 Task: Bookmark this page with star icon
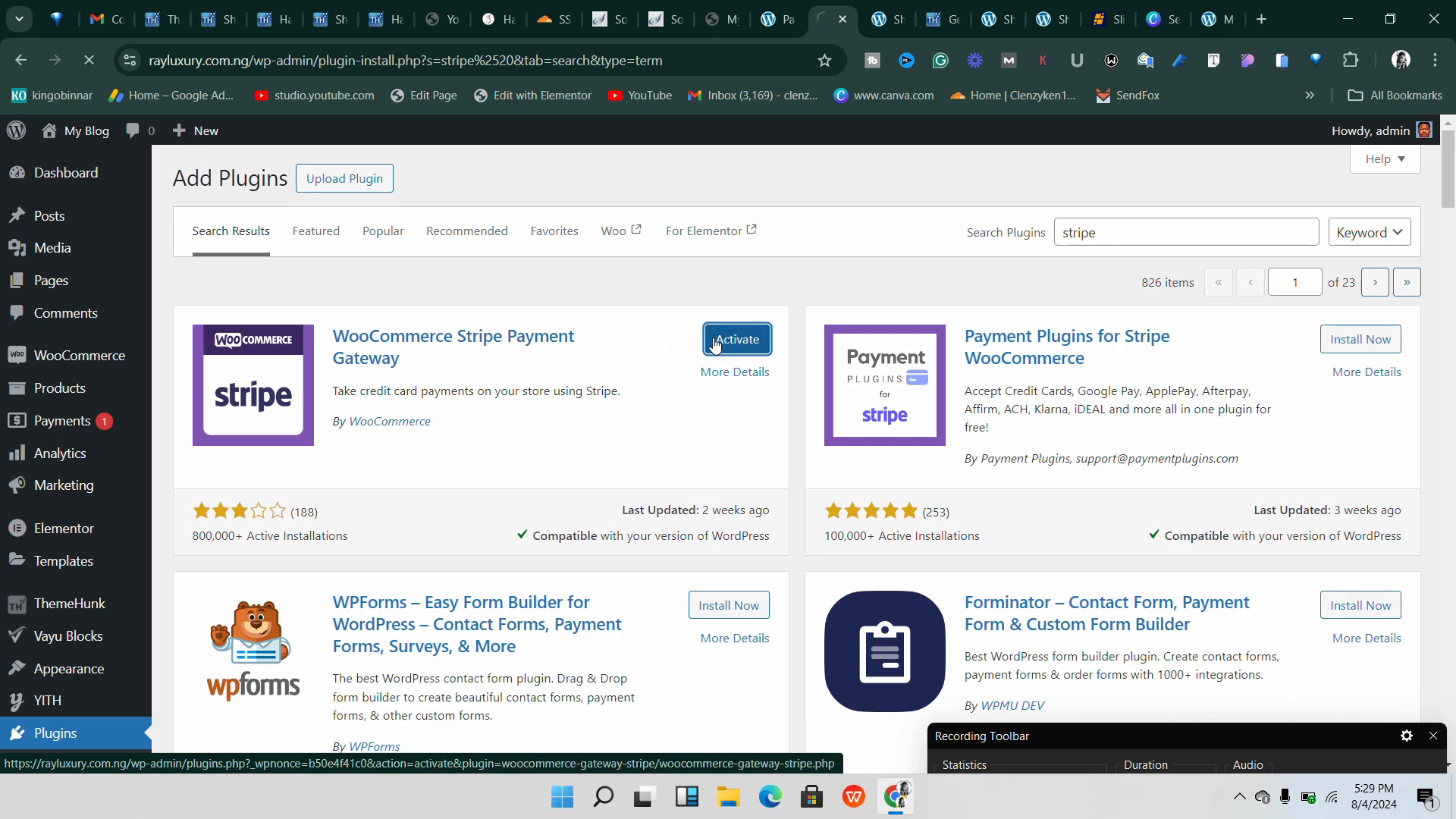[824, 60]
